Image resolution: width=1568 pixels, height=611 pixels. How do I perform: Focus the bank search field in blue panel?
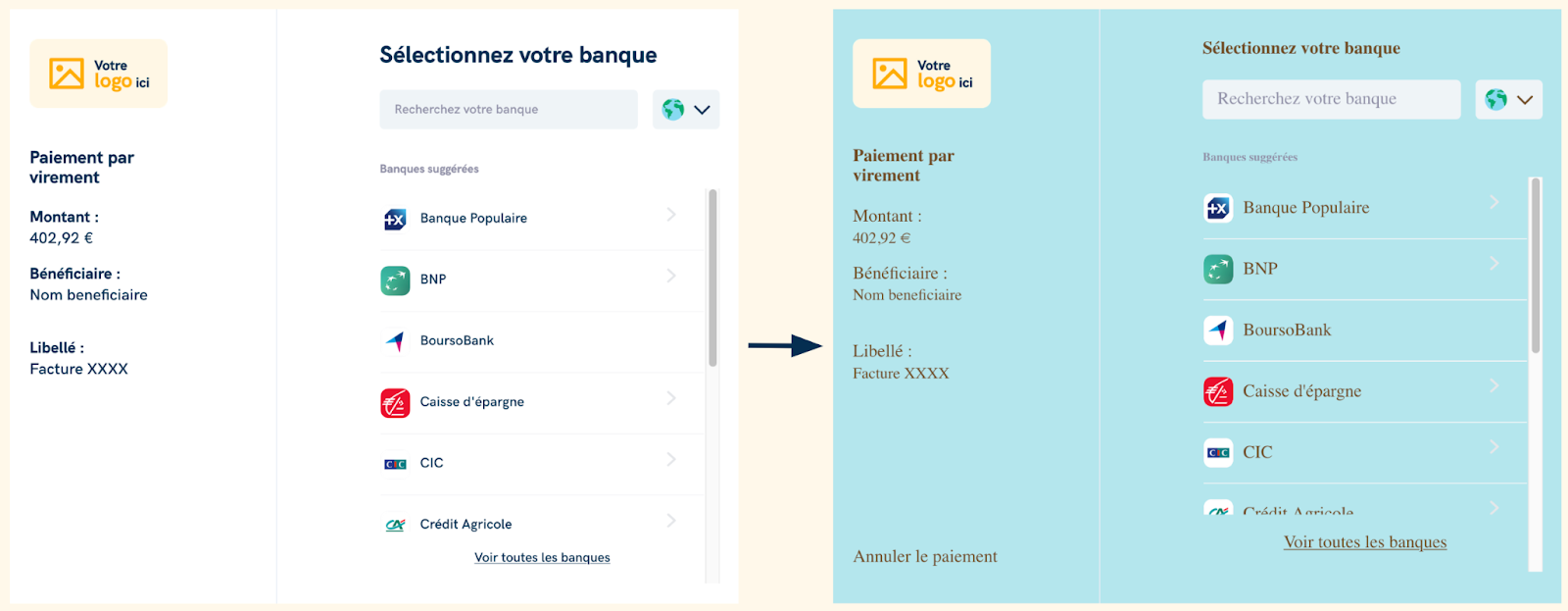[x=1332, y=99]
